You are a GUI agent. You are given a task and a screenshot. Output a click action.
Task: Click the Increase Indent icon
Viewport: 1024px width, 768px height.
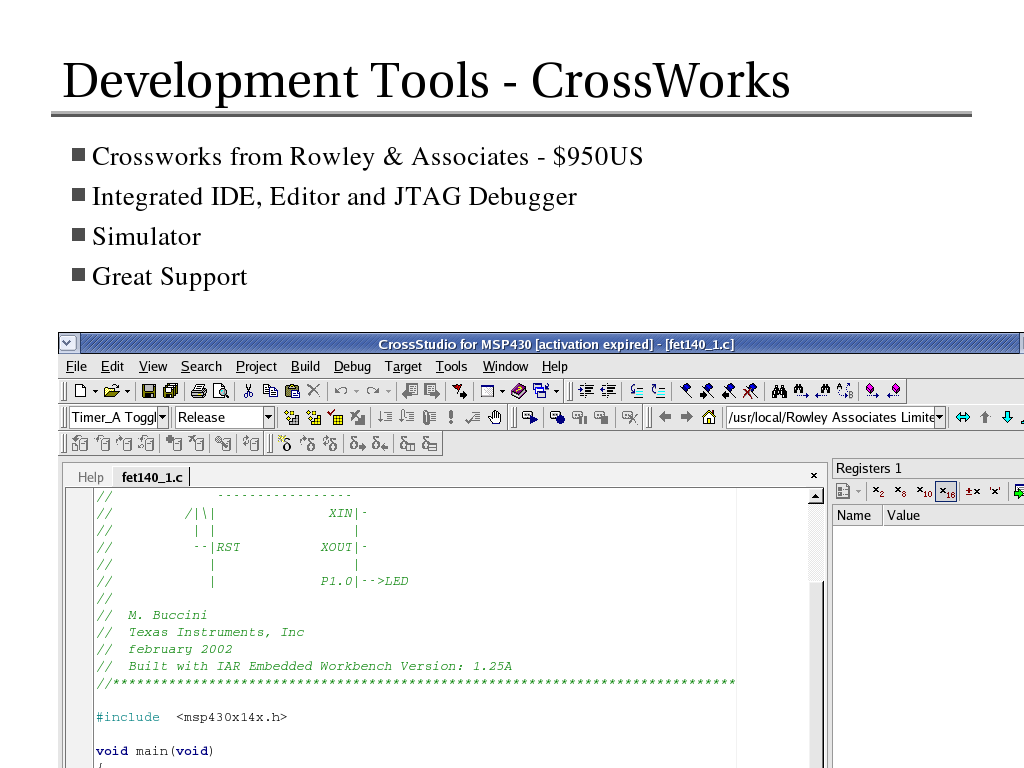(x=586, y=391)
